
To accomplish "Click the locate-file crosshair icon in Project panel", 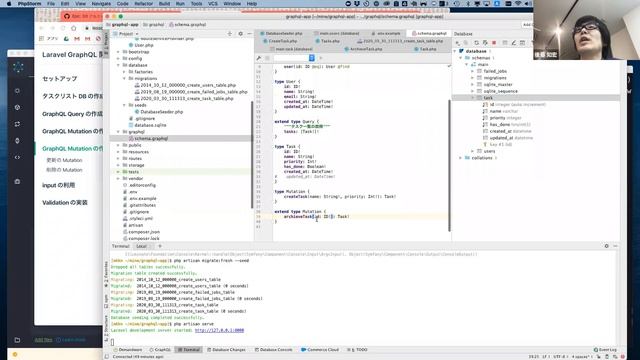I will tap(229, 34).
